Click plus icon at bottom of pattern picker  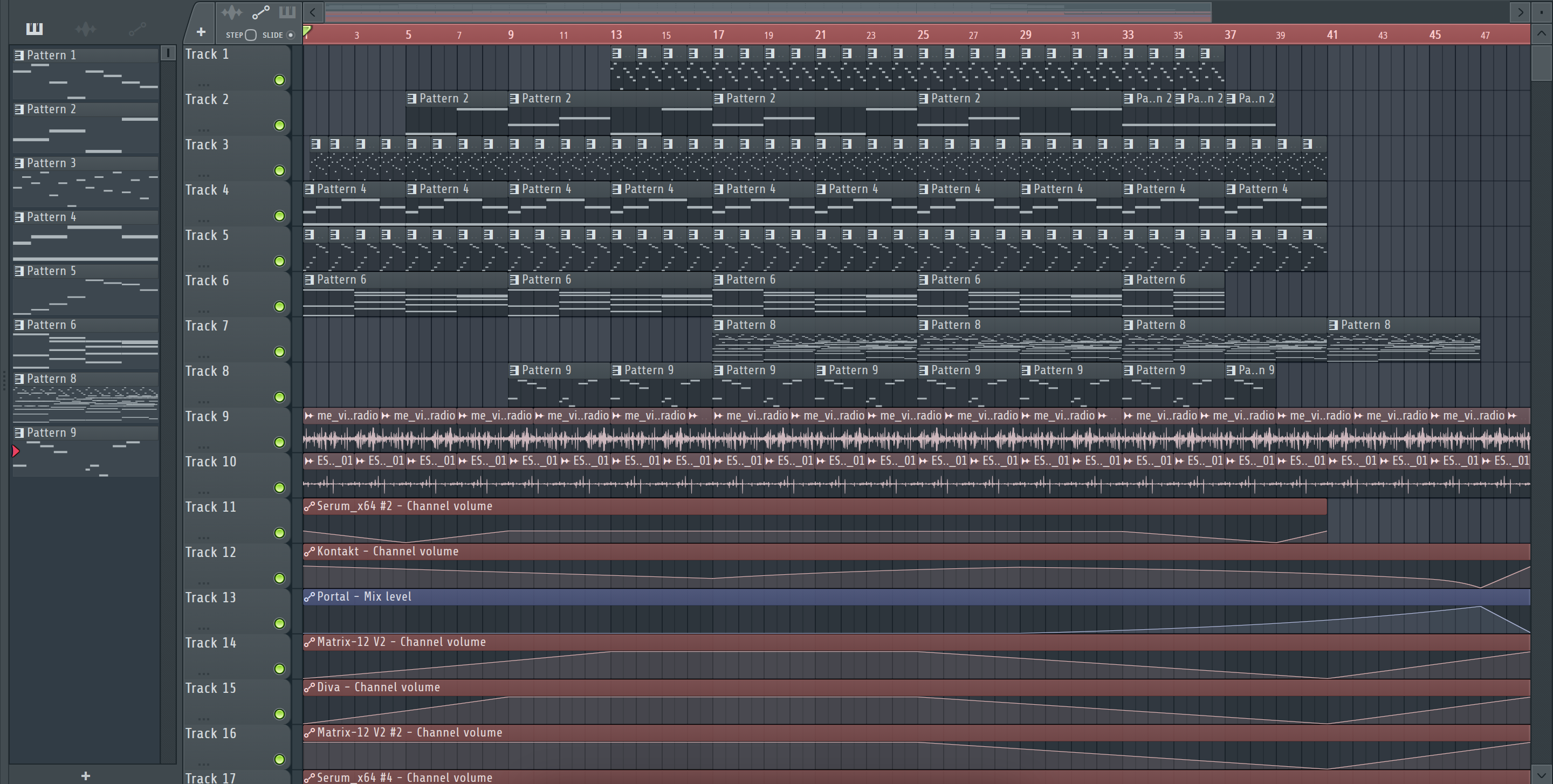click(x=86, y=775)
